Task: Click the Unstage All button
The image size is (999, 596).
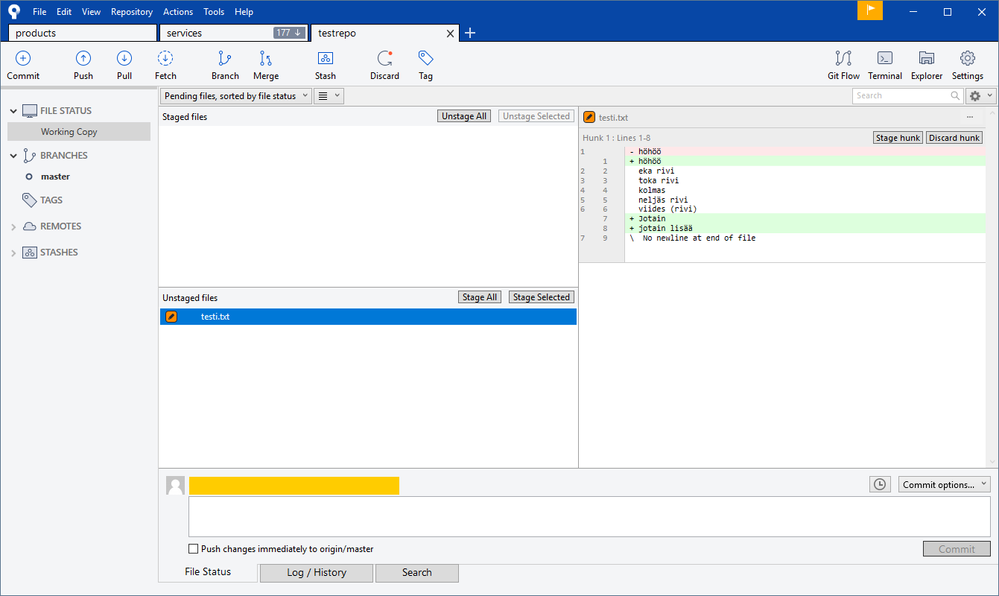Action: pos(464,116)
